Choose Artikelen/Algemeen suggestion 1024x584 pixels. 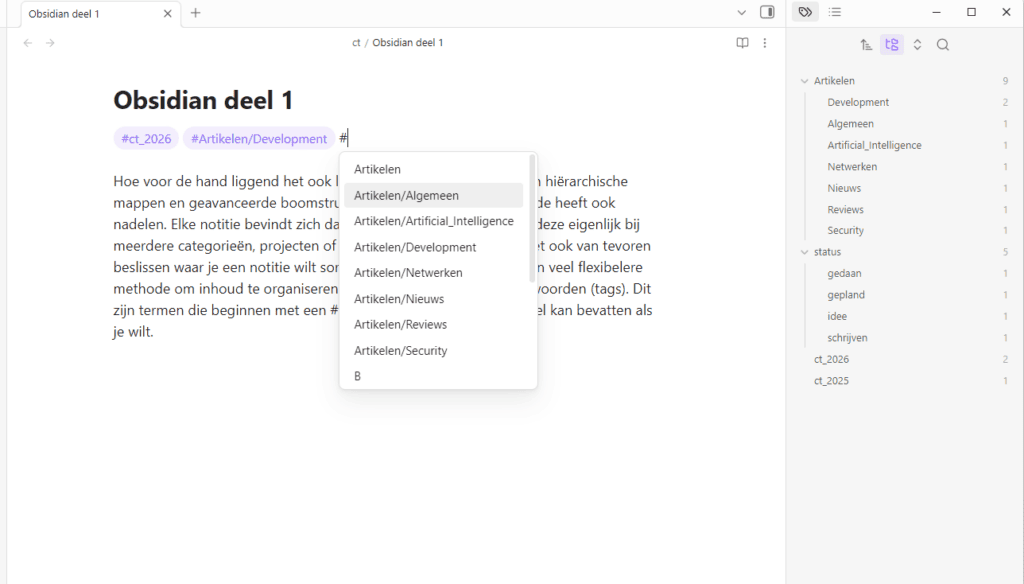click(x=434, y=195)
